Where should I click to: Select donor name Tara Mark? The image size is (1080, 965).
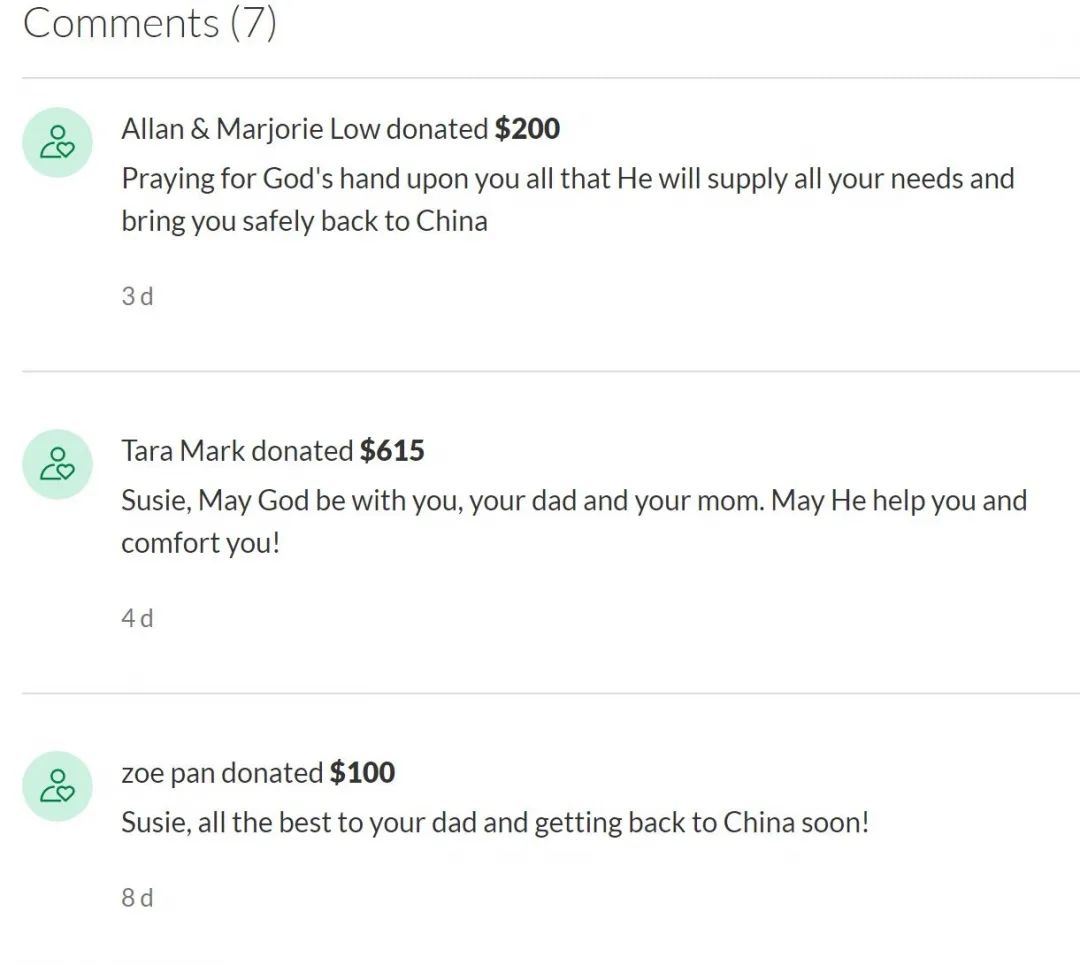coord(183,451)
